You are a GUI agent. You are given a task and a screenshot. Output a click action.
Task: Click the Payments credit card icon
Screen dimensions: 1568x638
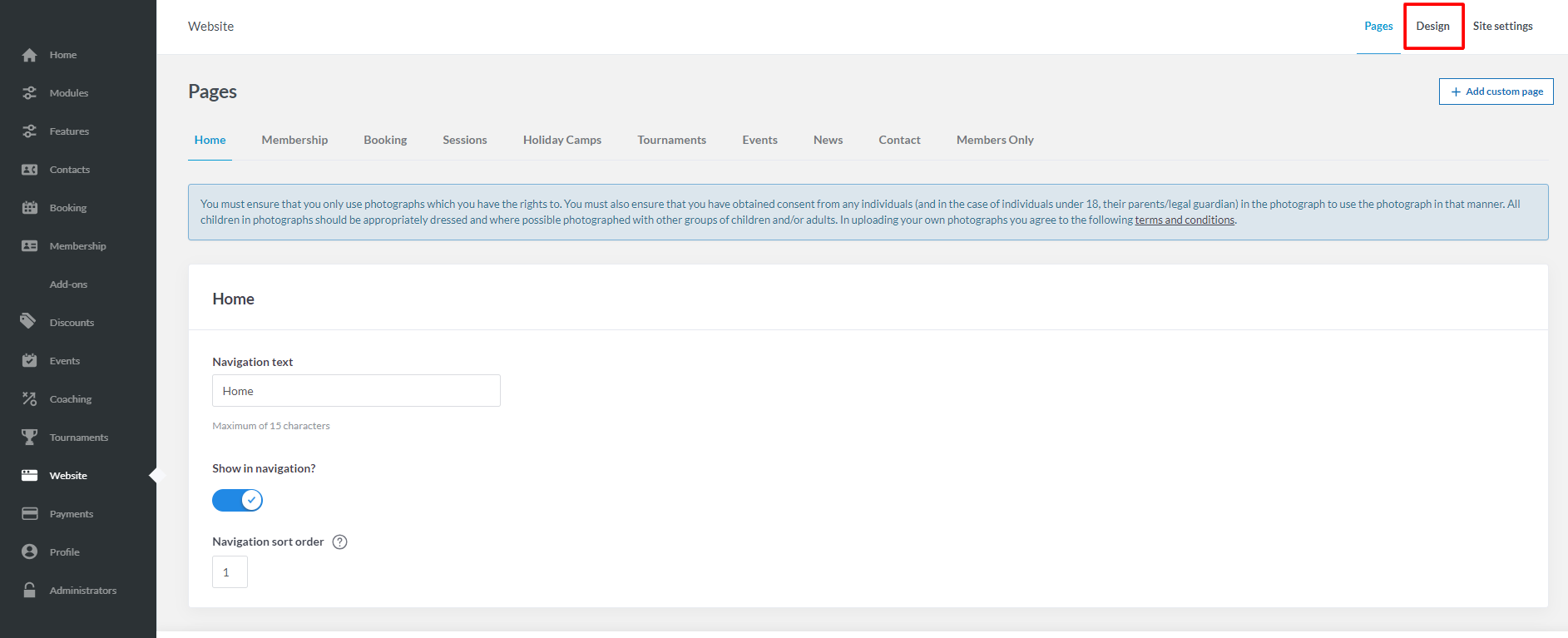[x=30, y=514]
